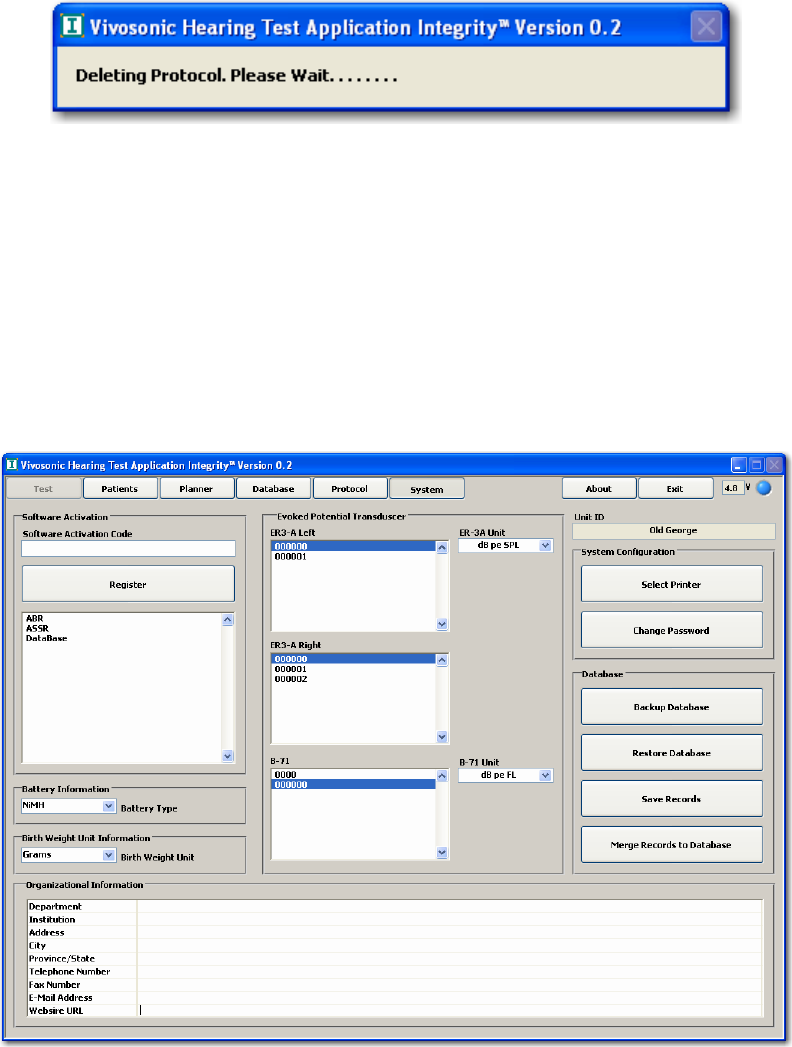Open the Database tab

(273, 489)
